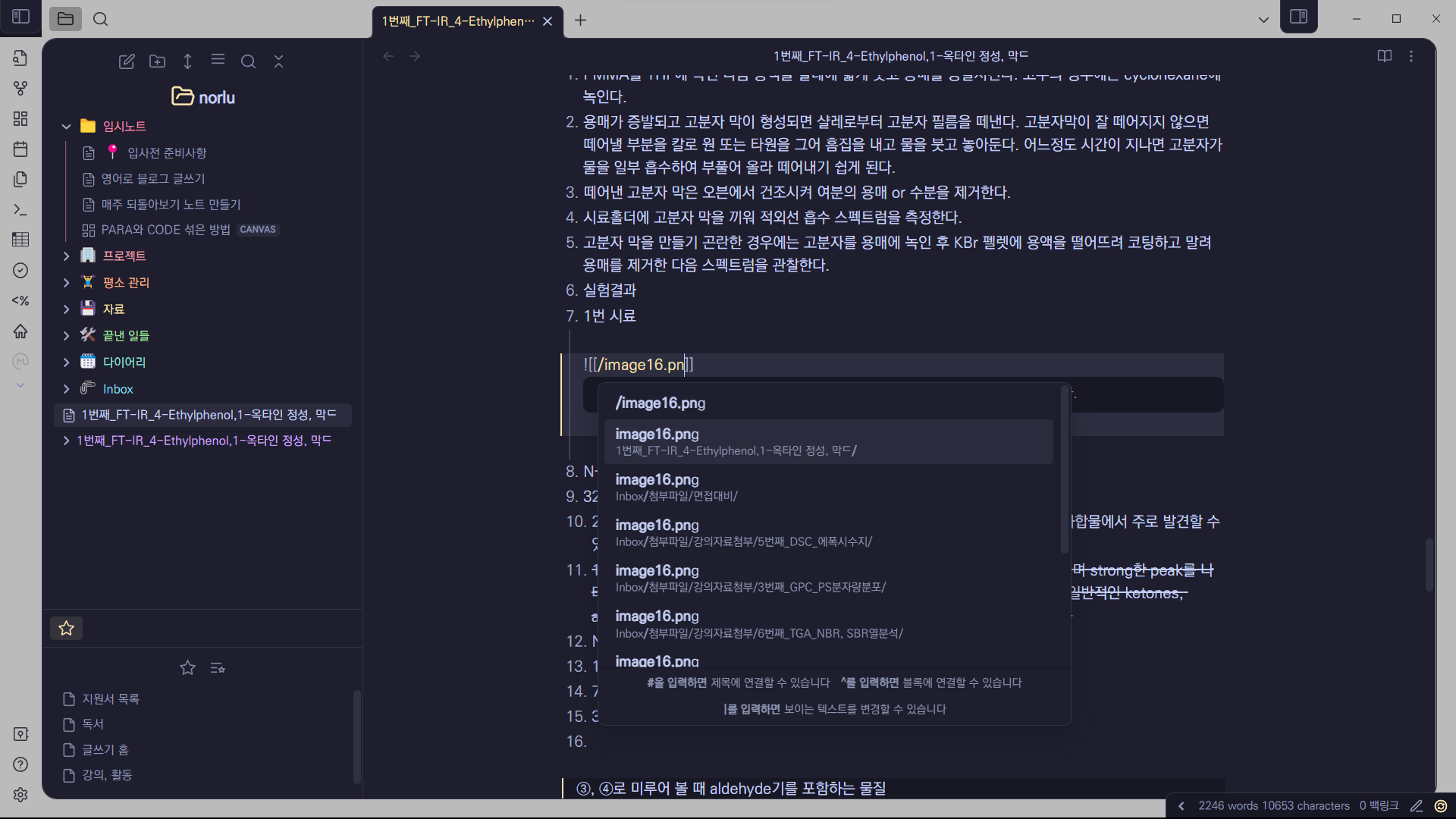
Task: Toggle reading view book icon
Action: (1384, 56)
